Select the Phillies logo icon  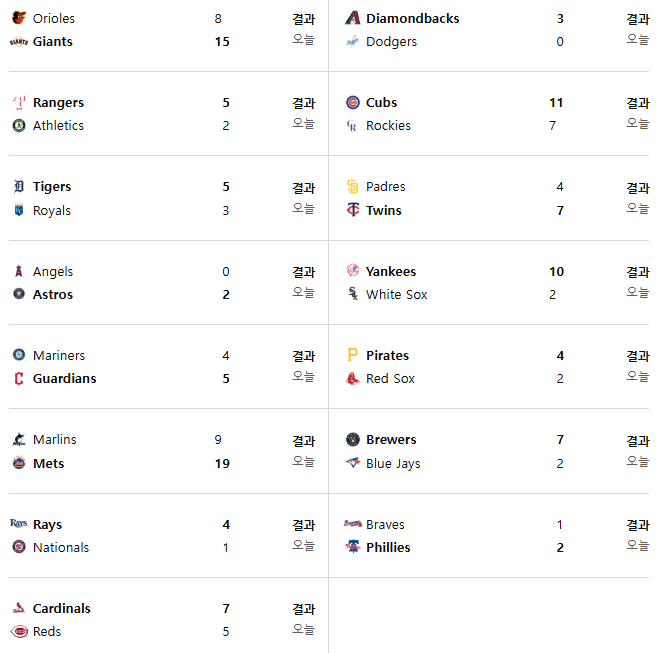(x=353, y=547)
